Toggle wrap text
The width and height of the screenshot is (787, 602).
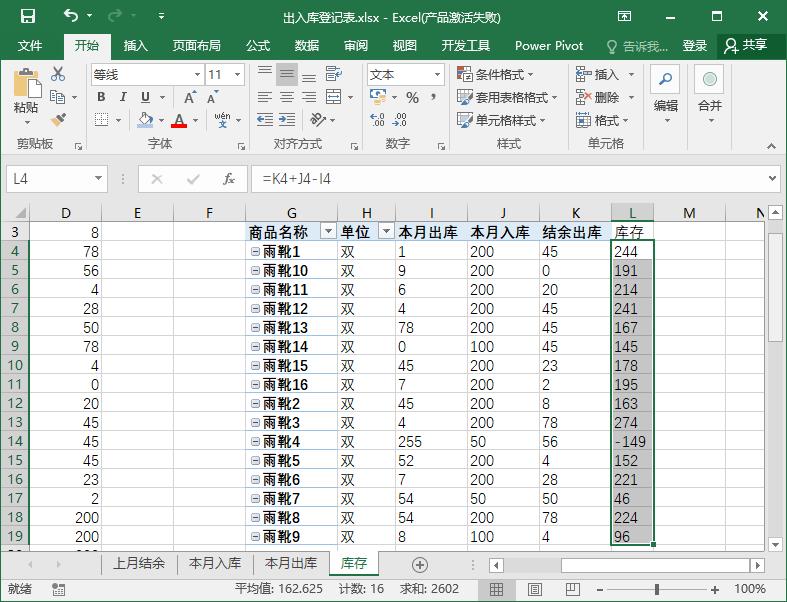coord(334,74)
